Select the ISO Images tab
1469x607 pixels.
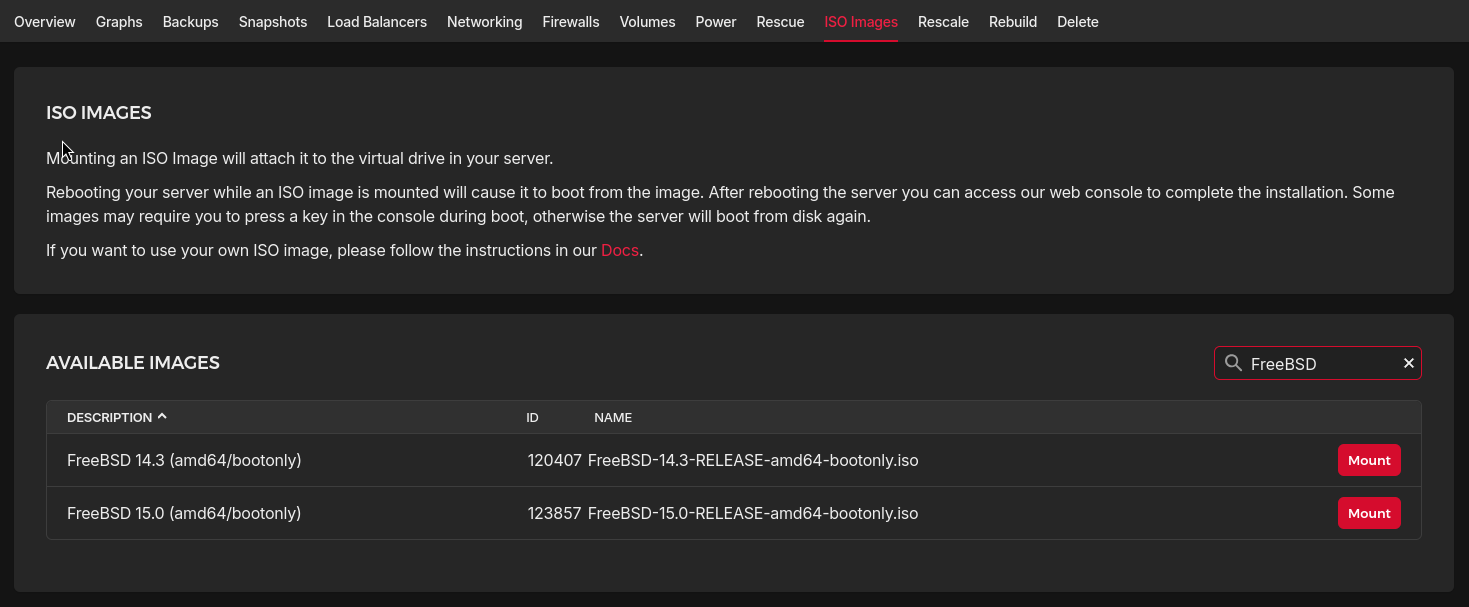[861, 21]
